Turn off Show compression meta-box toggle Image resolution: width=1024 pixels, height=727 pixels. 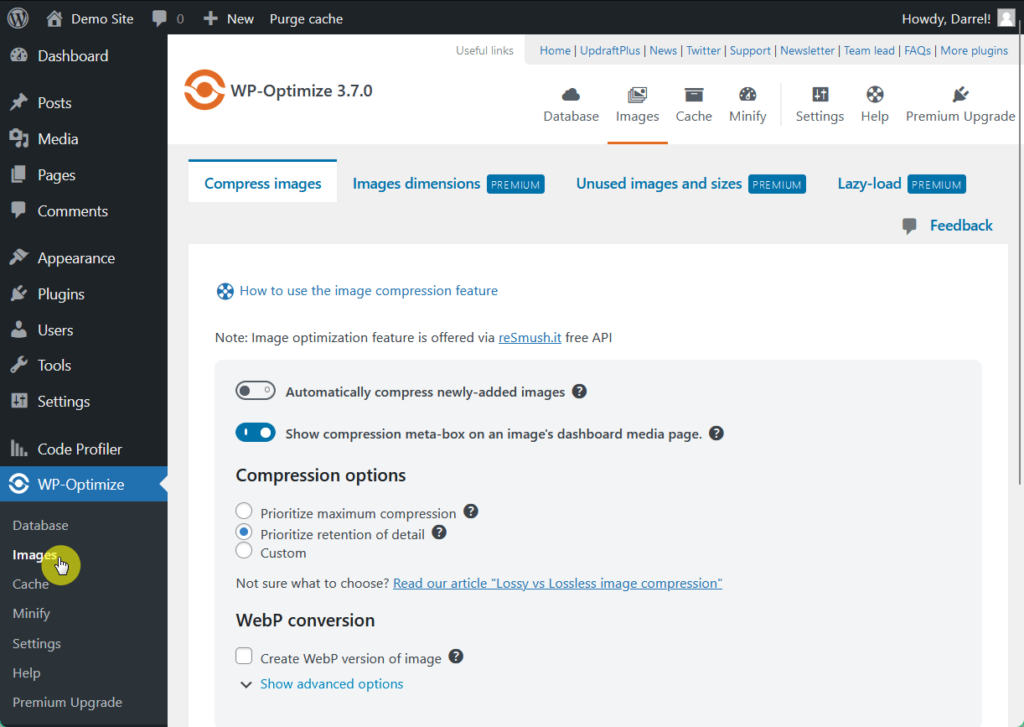pos(255,433)
